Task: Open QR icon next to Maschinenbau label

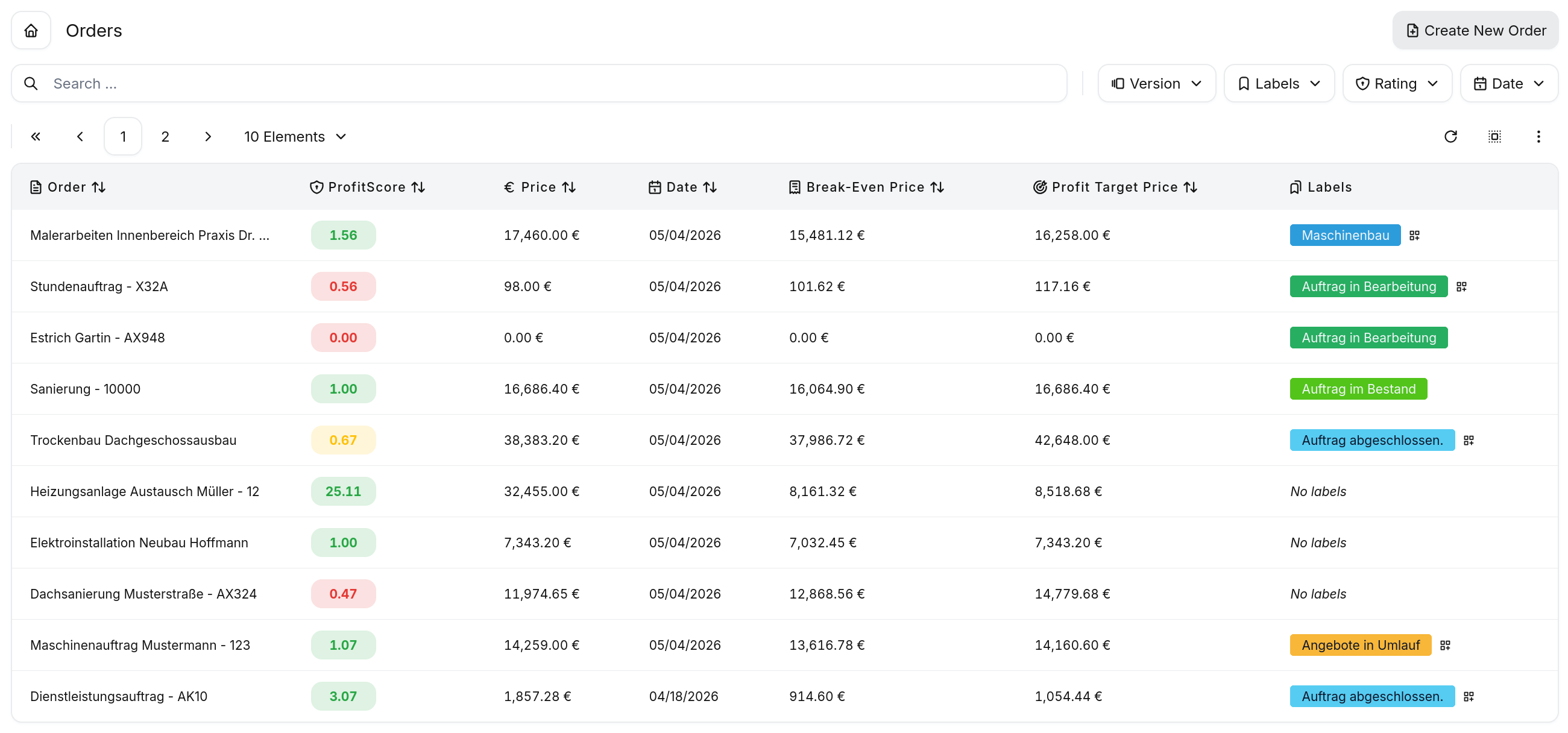Action: 1415,235
